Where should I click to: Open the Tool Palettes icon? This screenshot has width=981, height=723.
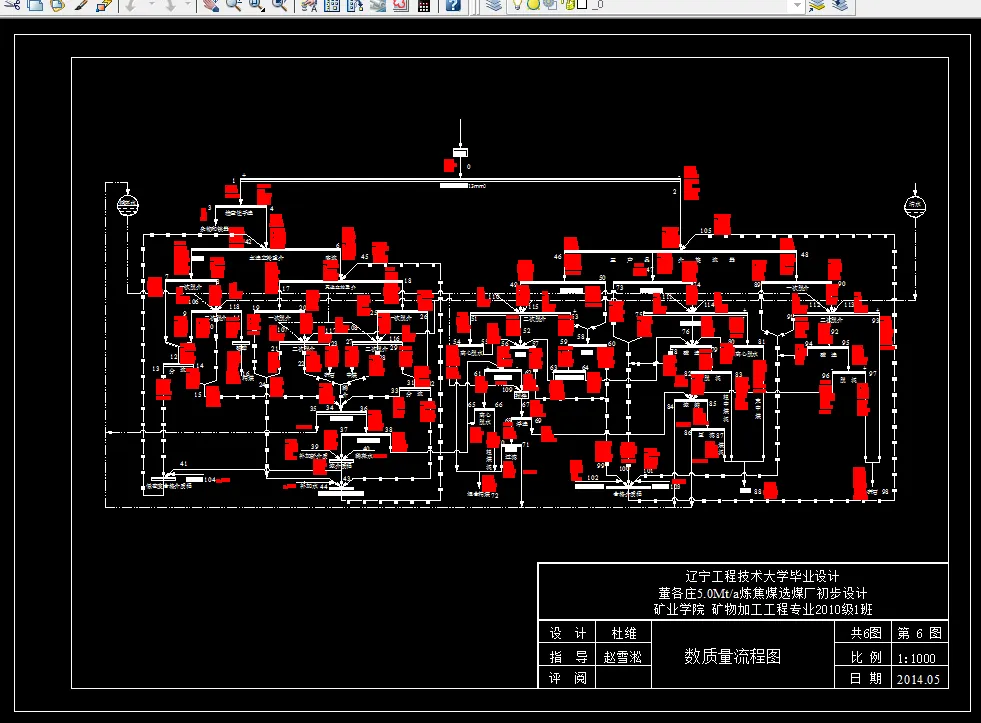point(355,5)
